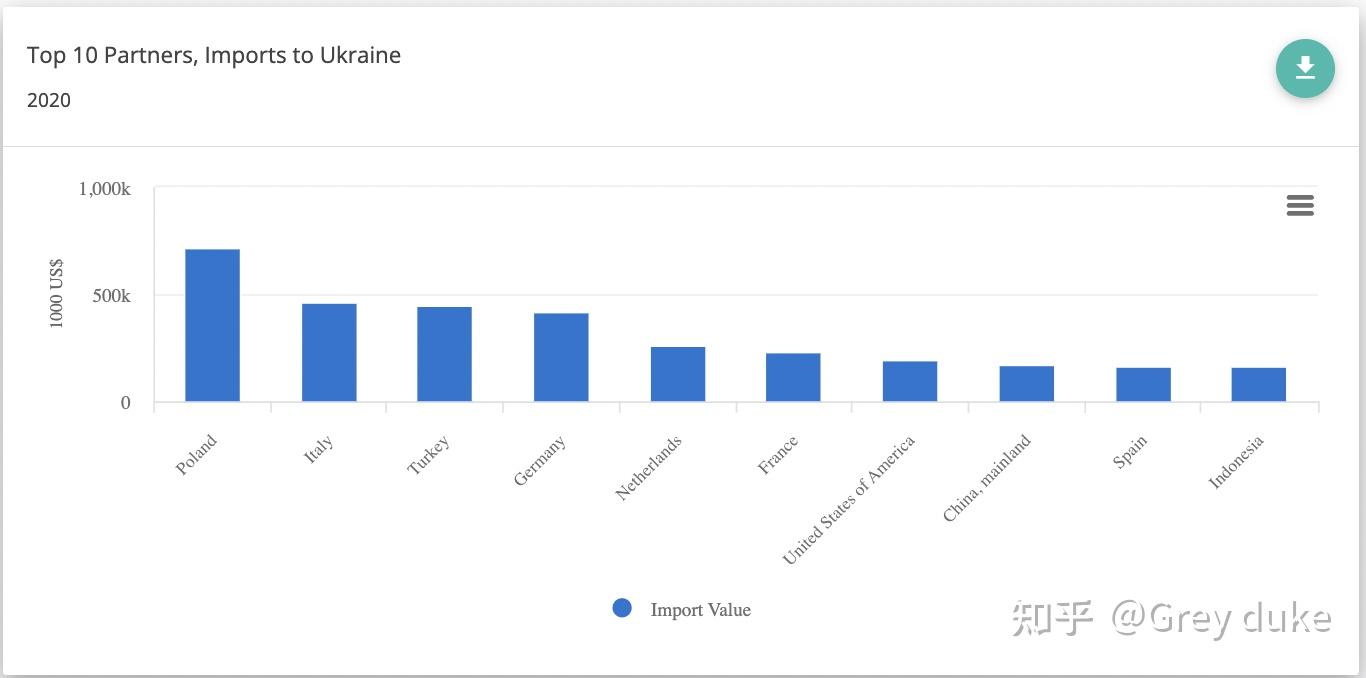The image size is (1366, 678).
Task: Select the Poland bar
Action: coord(212,326)
